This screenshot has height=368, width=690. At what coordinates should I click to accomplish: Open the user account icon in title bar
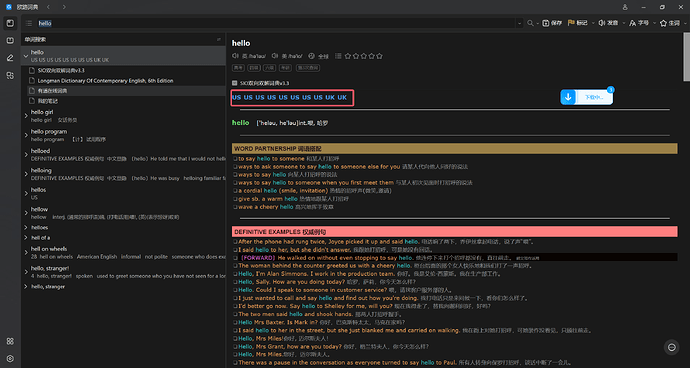coord(625,7)
